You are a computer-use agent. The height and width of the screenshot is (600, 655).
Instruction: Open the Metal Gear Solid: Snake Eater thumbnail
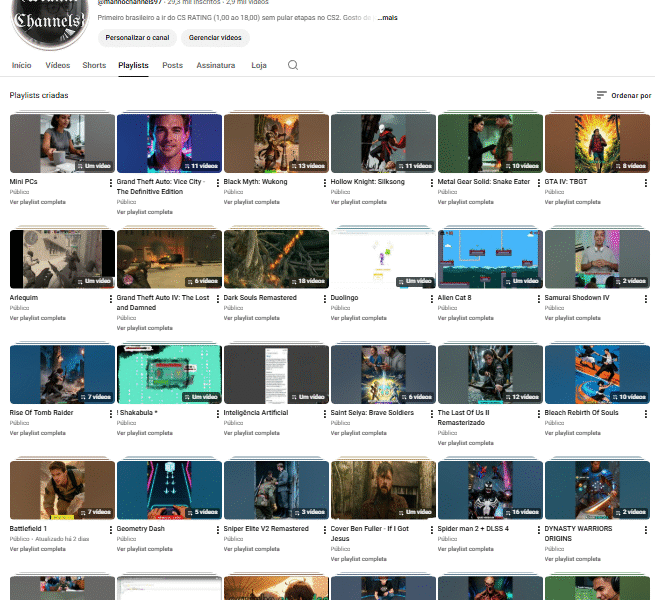(490, 143)
